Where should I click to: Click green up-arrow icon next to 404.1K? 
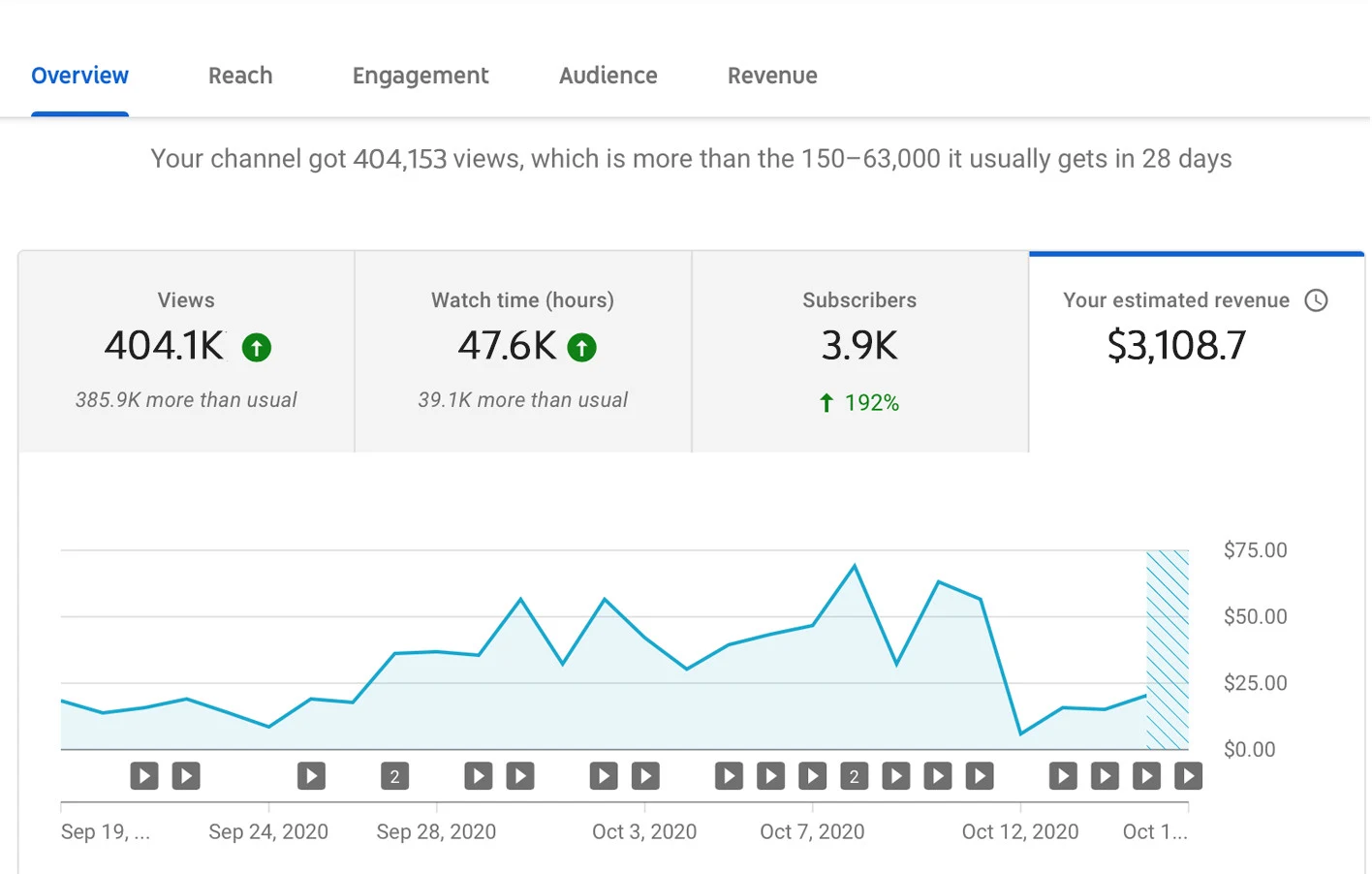click(x=257, y=347)
